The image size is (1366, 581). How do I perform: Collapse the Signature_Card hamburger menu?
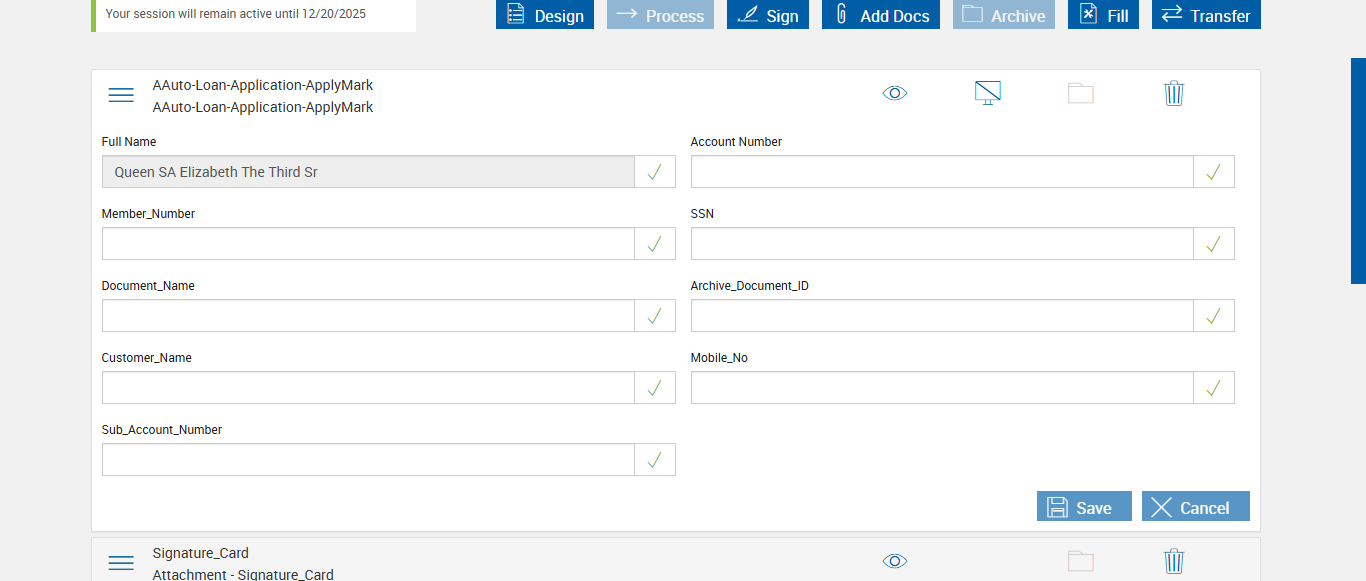pyautogui.click(x=121, y=563)
